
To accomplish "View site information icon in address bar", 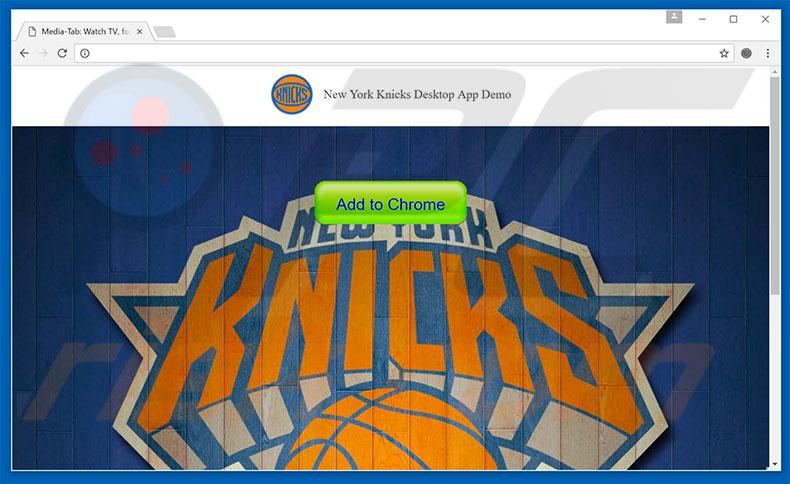I will 85,53.
